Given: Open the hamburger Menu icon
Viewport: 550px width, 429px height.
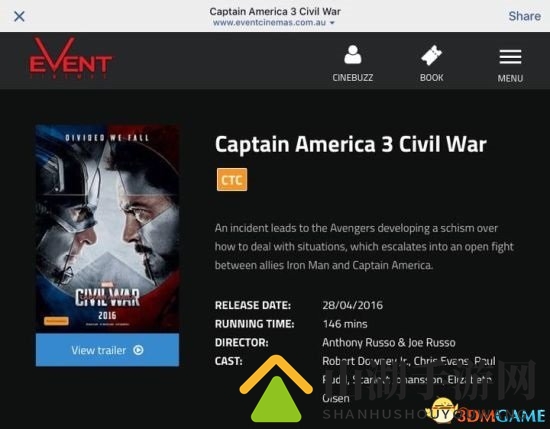Looking at the screenshot, I should (x=510, y=57).
